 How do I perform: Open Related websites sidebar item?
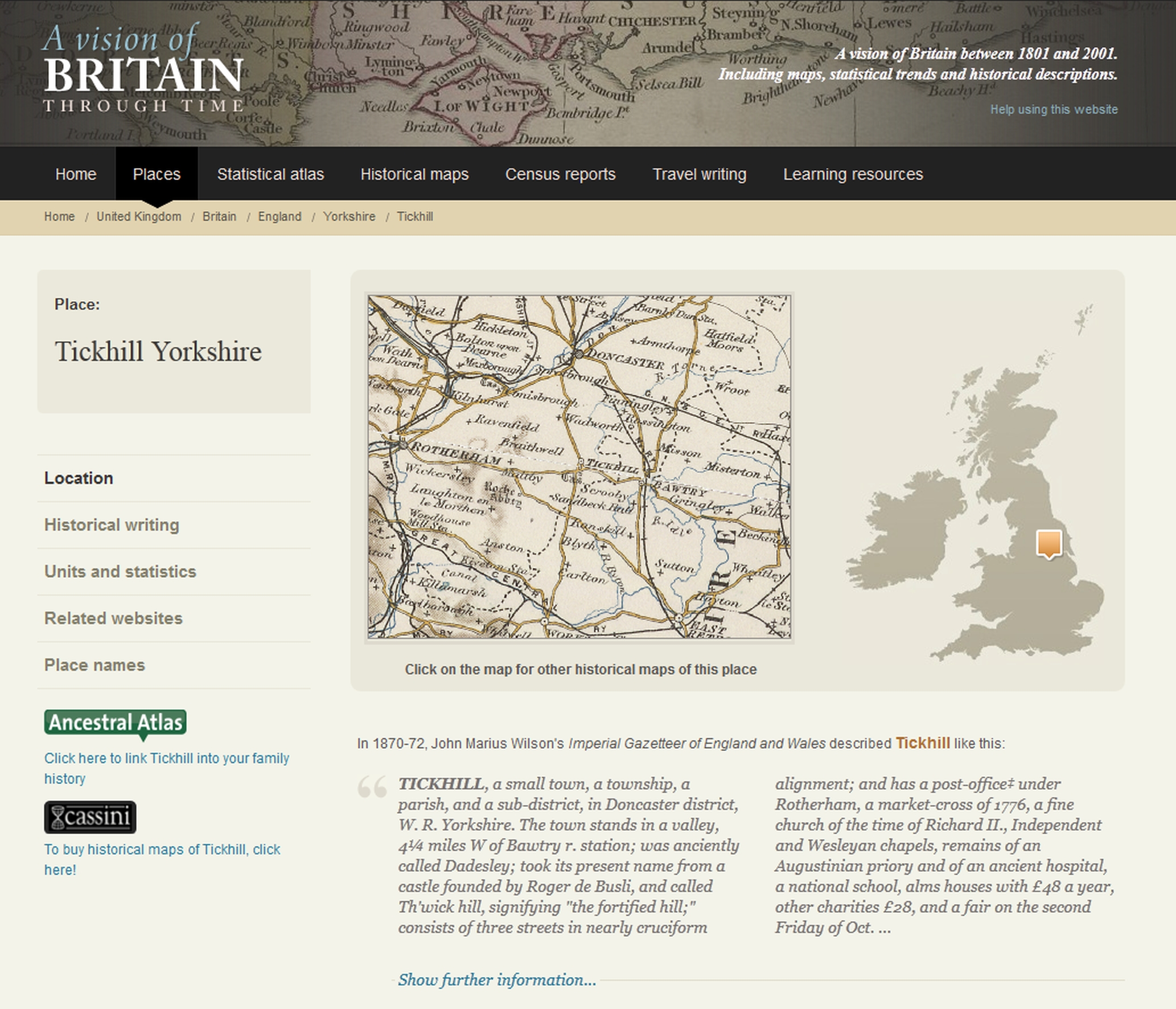coord(174,618)
